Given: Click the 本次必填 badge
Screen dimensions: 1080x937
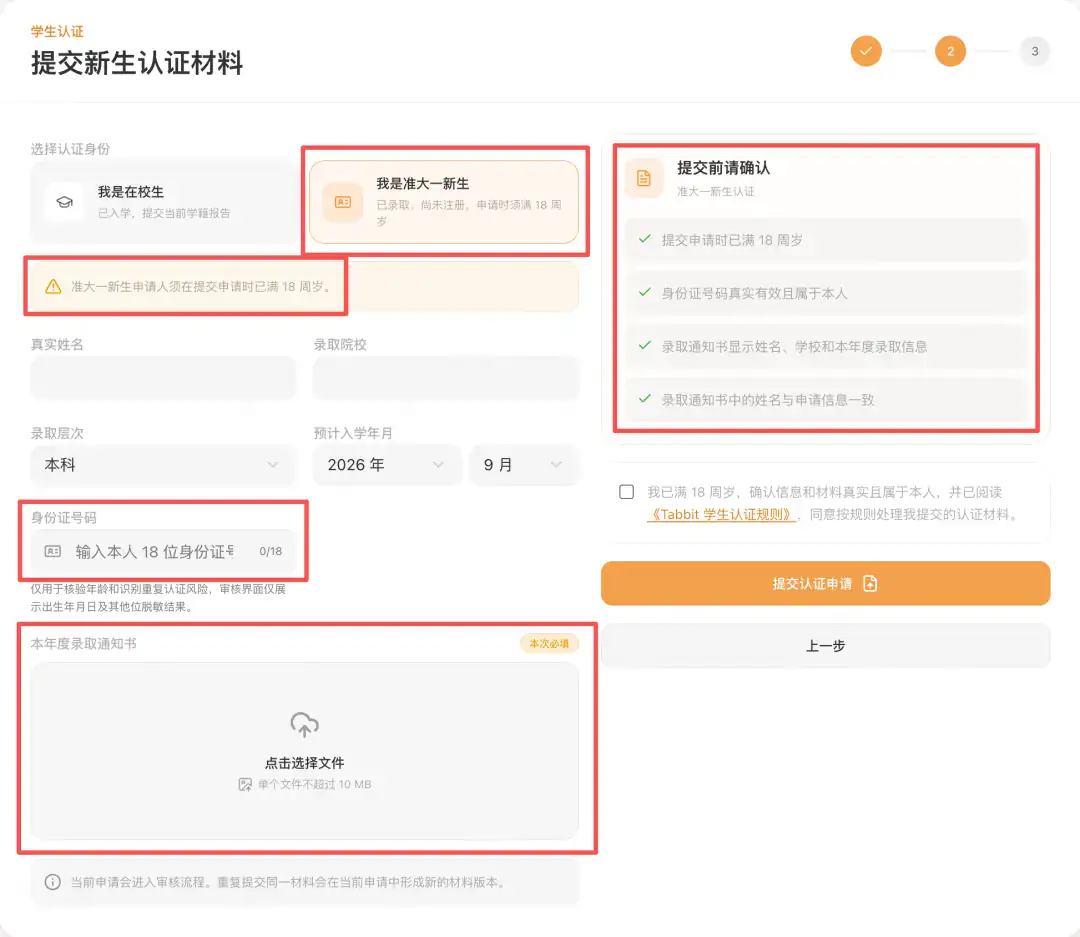Looking at the screenshot, I should pos(549,643).
